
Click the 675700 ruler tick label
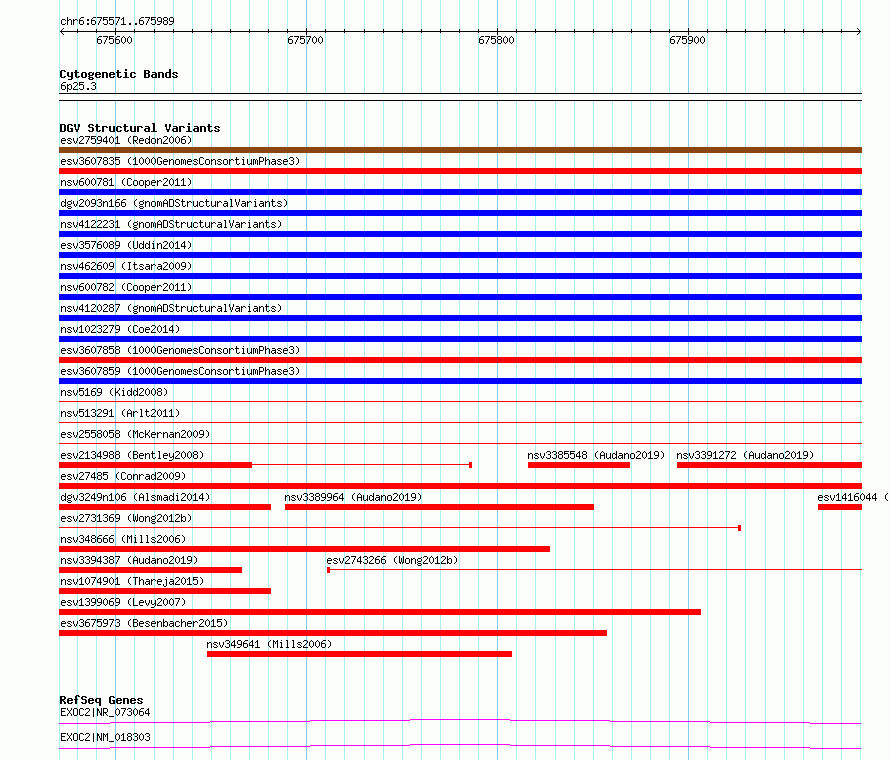click(x=305, y=40)
